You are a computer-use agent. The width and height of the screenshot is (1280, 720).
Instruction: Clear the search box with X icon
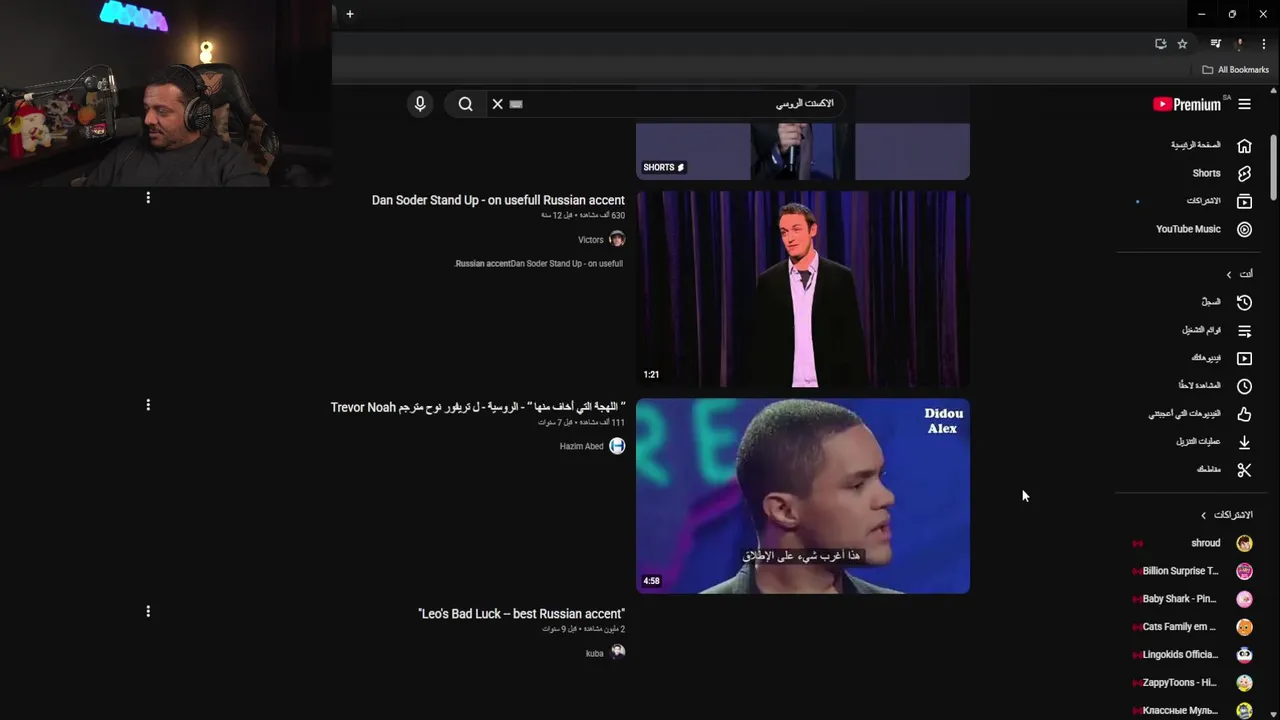click(x=497, y=104)
